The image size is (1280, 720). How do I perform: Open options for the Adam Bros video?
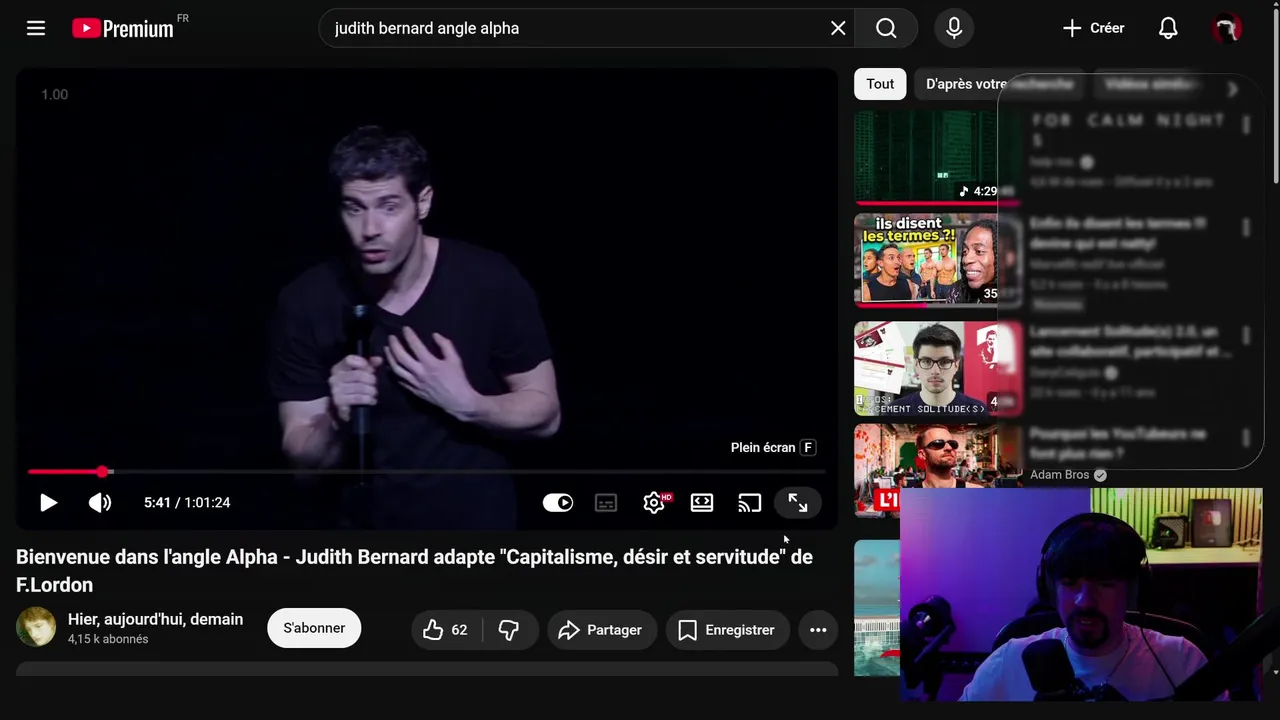pyautogui.click(x=1246, y=437)
